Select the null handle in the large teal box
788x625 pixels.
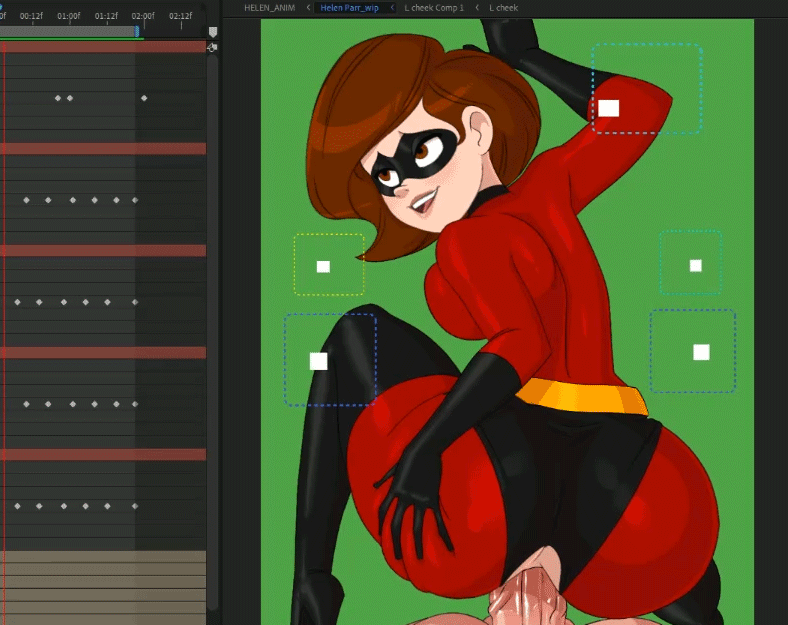tap(609, 108)
